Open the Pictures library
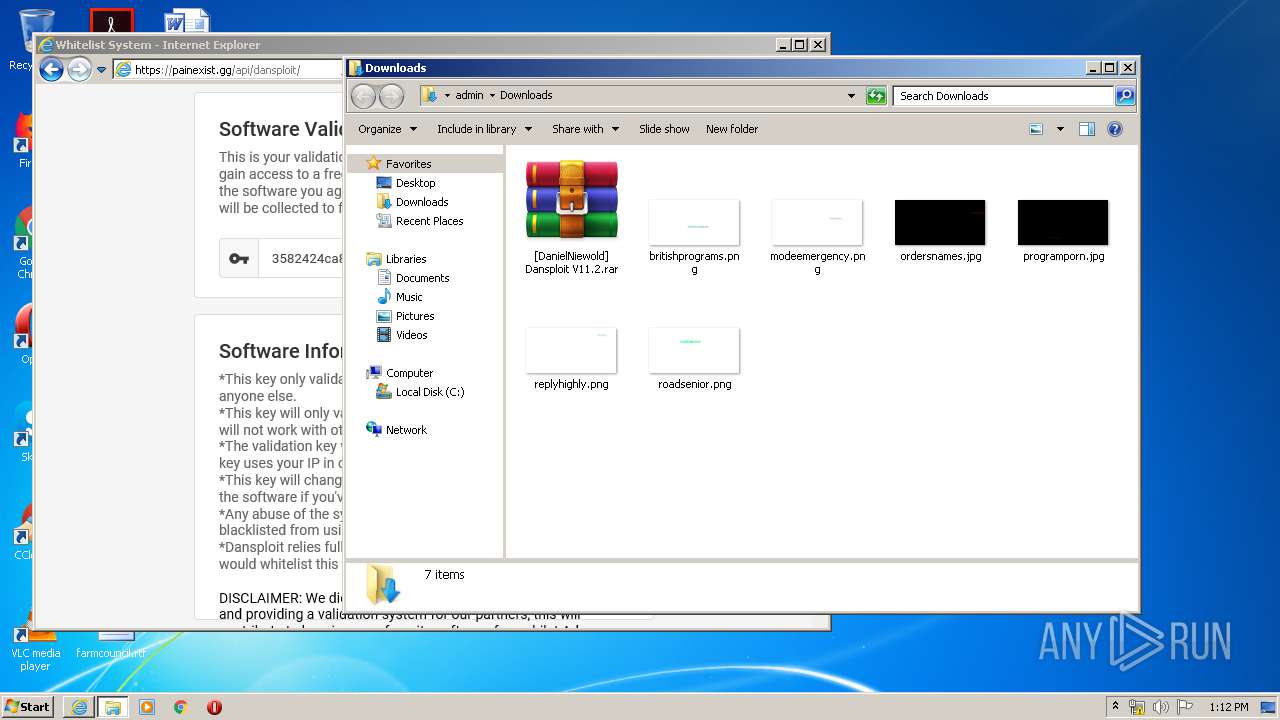 (415, 316)
